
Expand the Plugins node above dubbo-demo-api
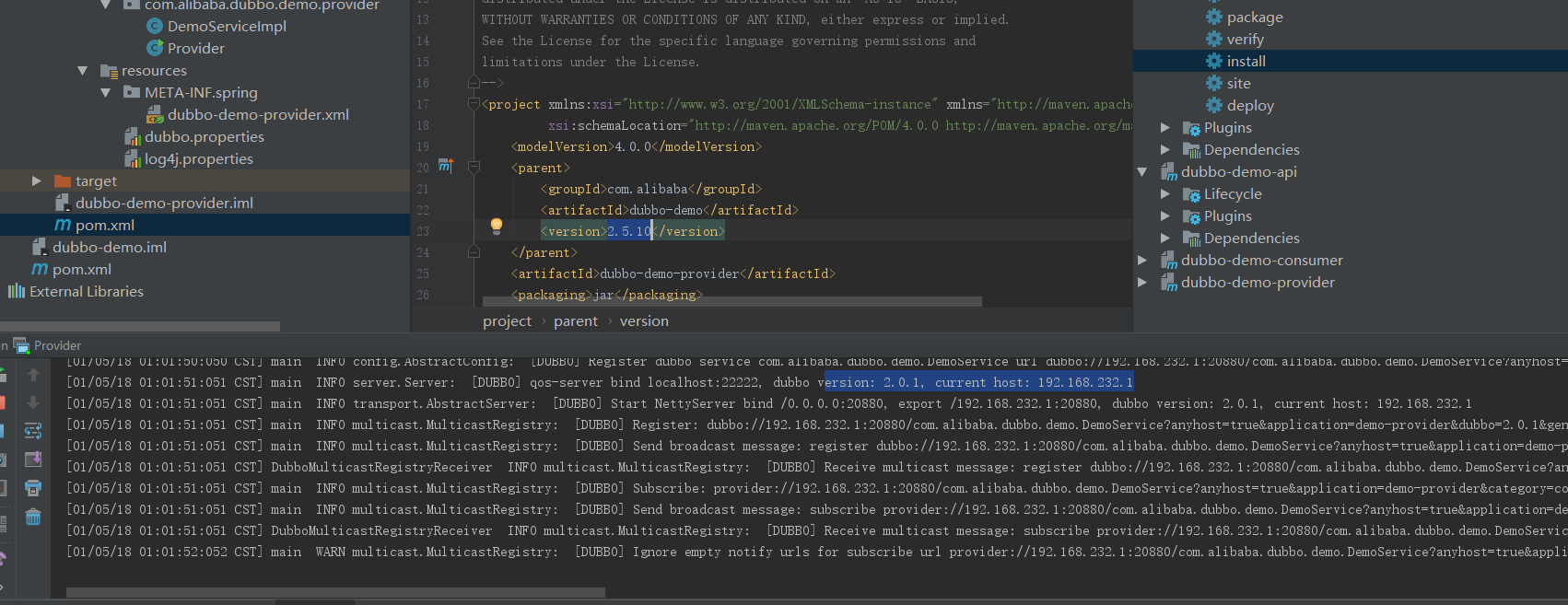[1165, 127]
